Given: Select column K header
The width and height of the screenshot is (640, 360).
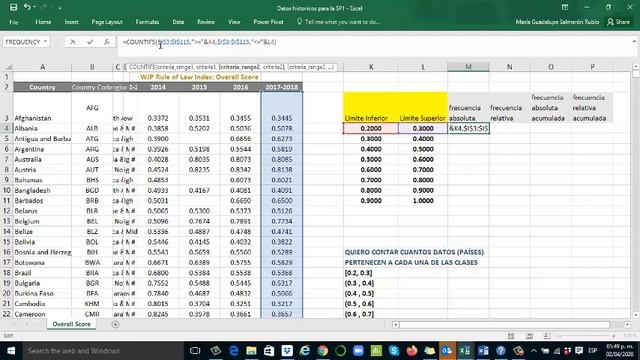Looking at the screenshot, I should coord(371,67).
